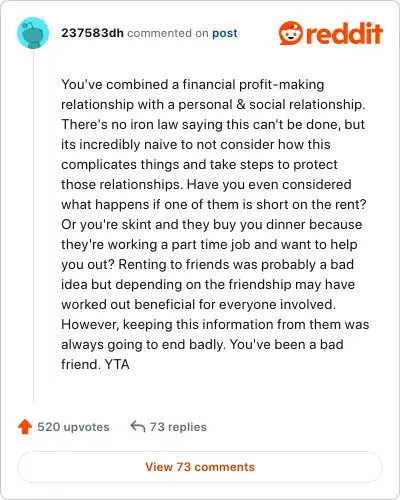Click the "View 73 comments" button
The image size is (400, 500).
pyautogui.click(x=200, y=467)
